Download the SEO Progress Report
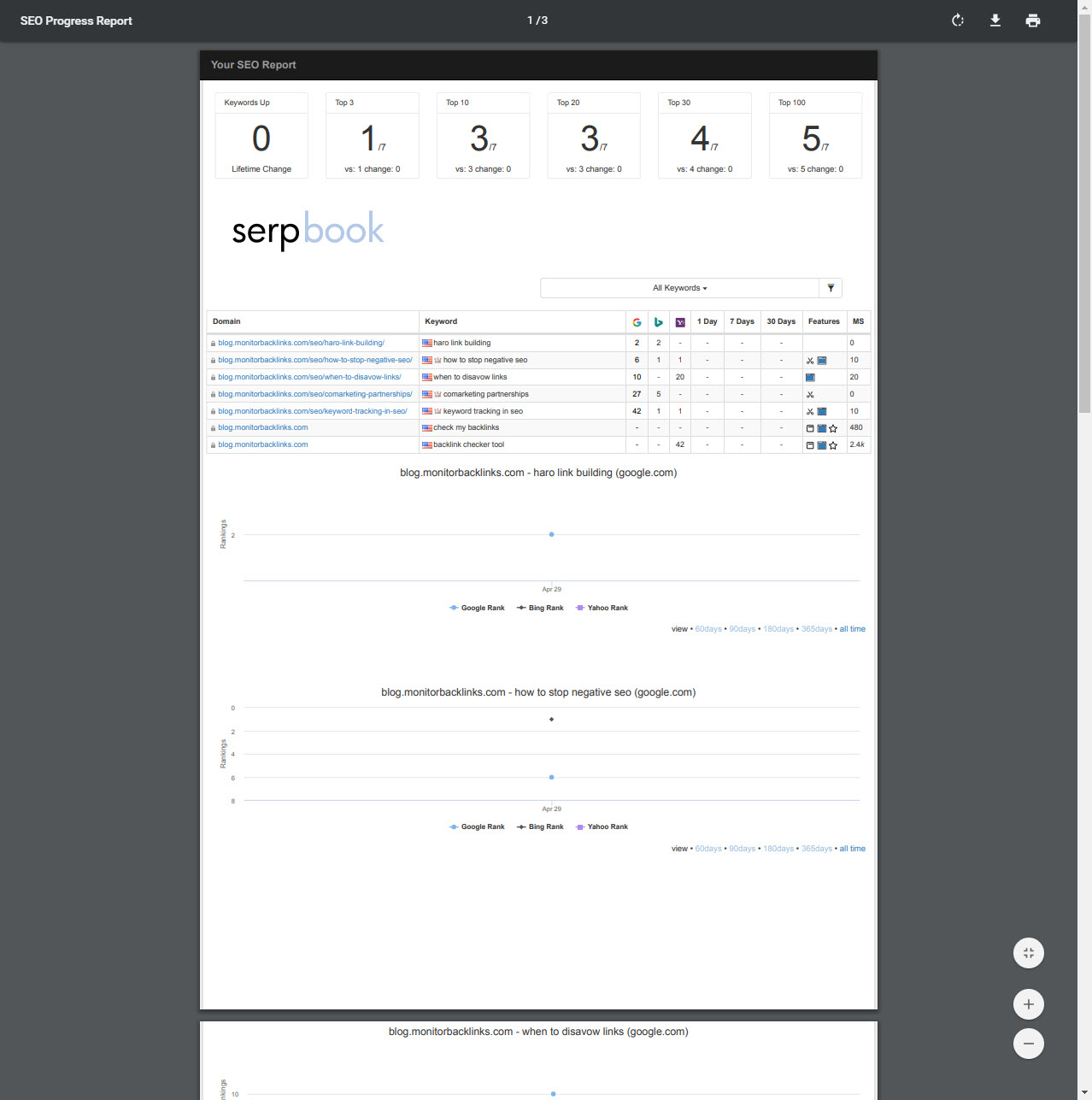1092x1100 pixels. coord(995,21)
